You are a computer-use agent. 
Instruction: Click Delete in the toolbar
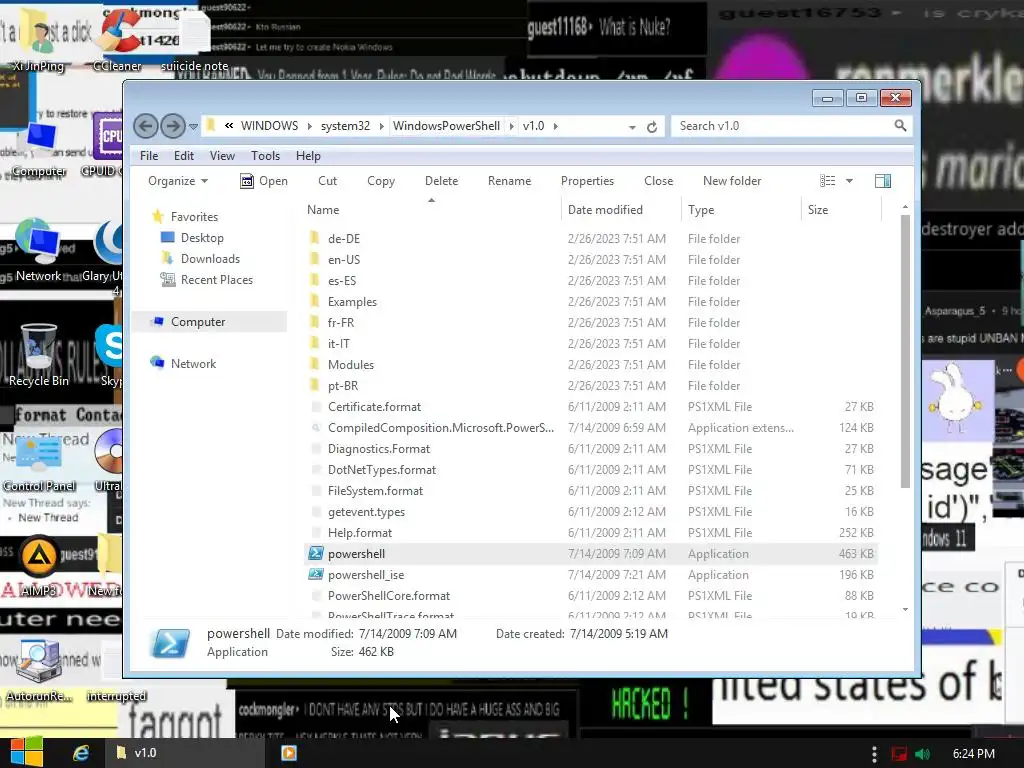[441, 181]
